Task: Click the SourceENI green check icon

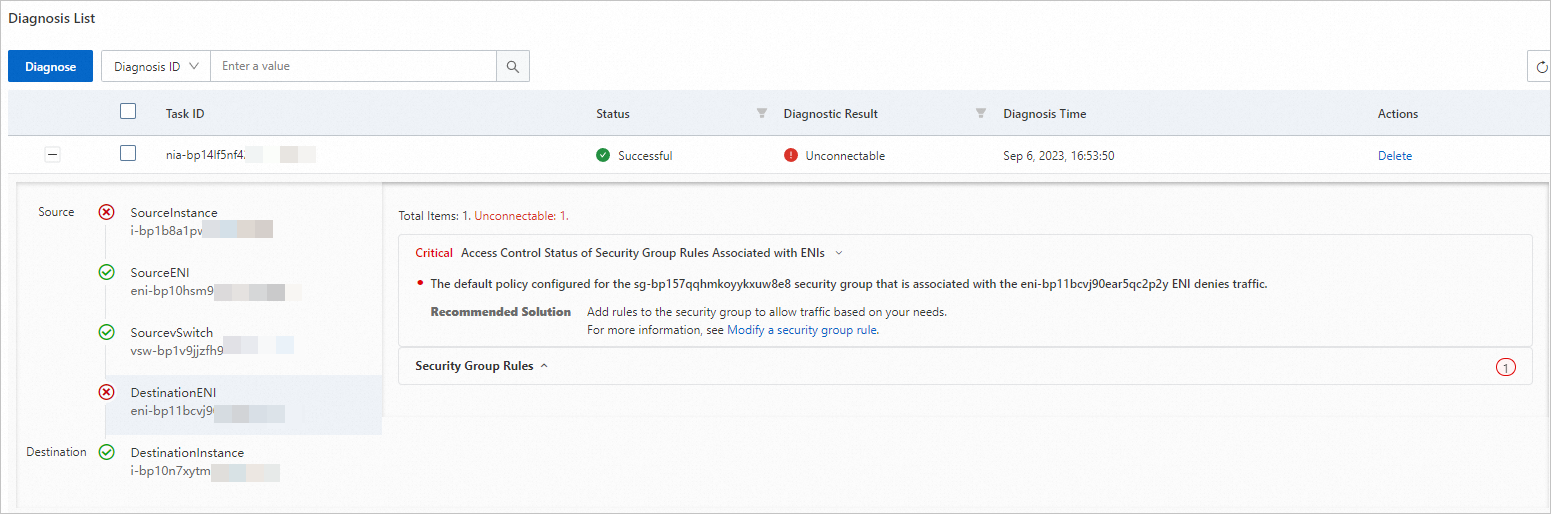Action: (x=107, y=272)
